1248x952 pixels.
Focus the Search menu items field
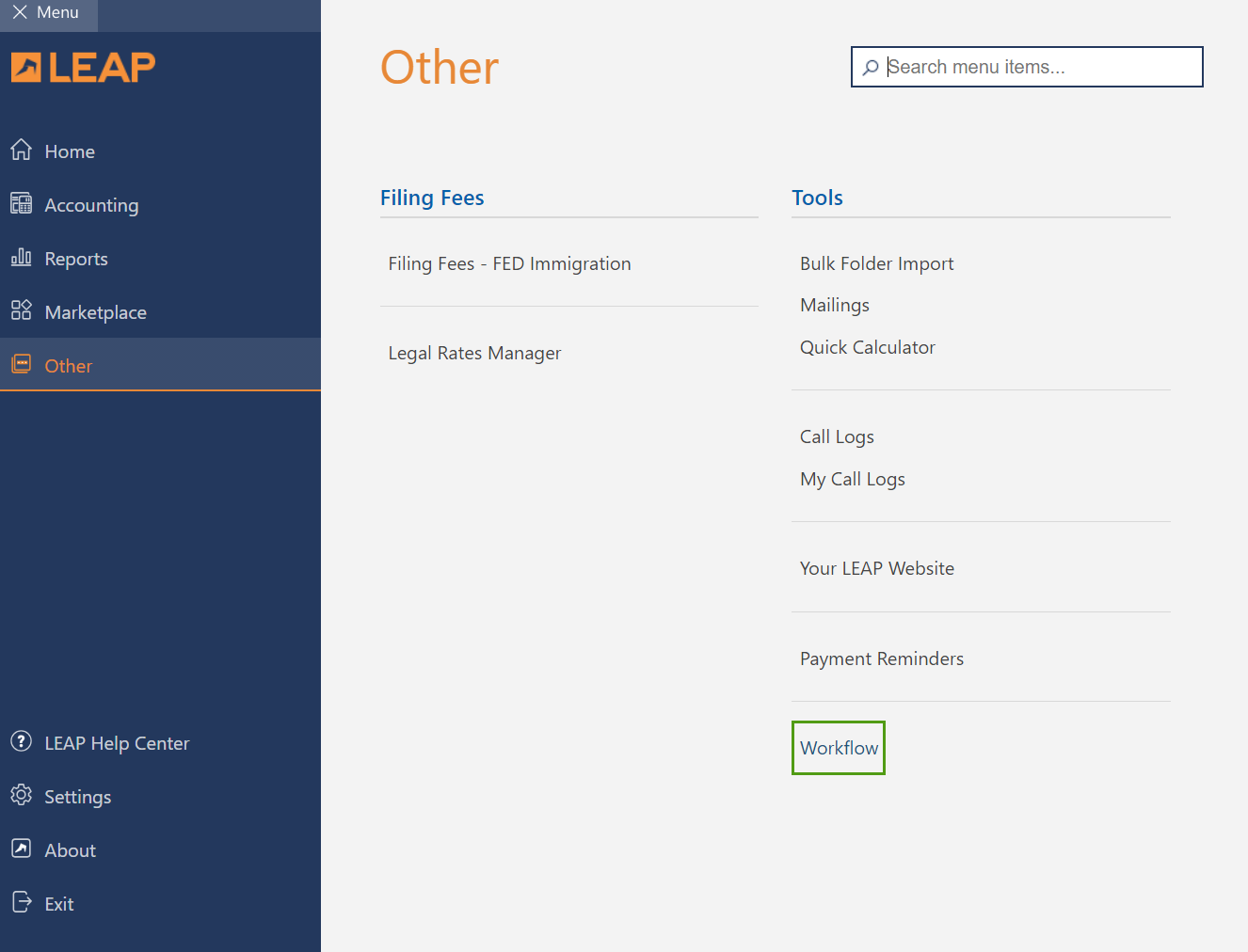click(1035, 68)
